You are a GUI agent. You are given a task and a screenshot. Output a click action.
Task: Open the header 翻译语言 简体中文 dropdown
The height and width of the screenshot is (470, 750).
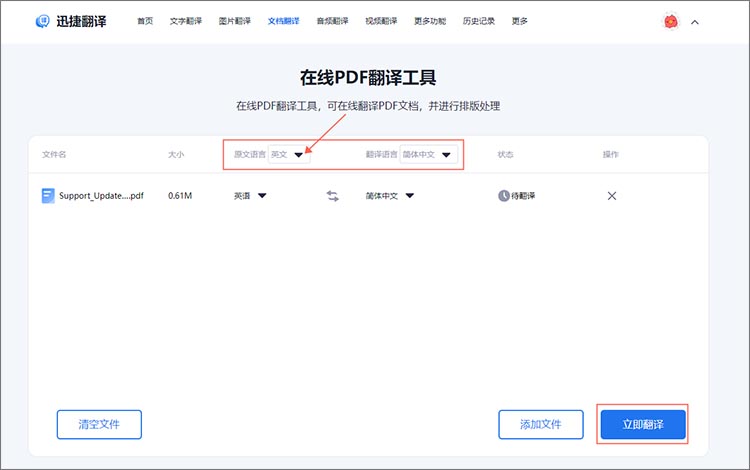(428, 154)
